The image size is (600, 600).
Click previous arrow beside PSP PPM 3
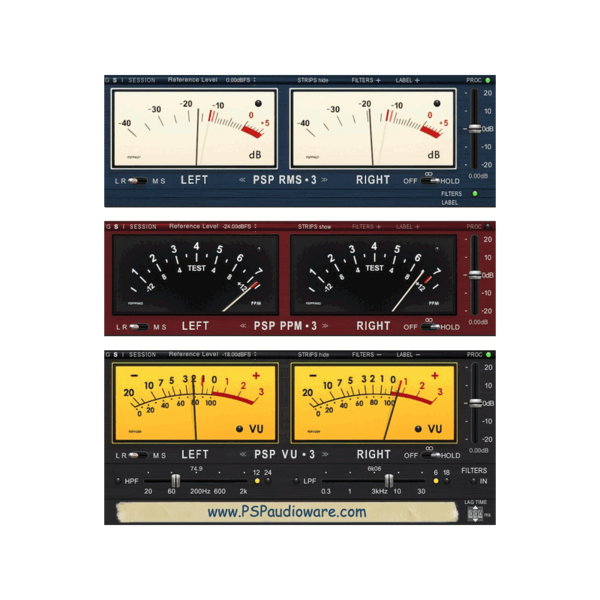(243, 326)
